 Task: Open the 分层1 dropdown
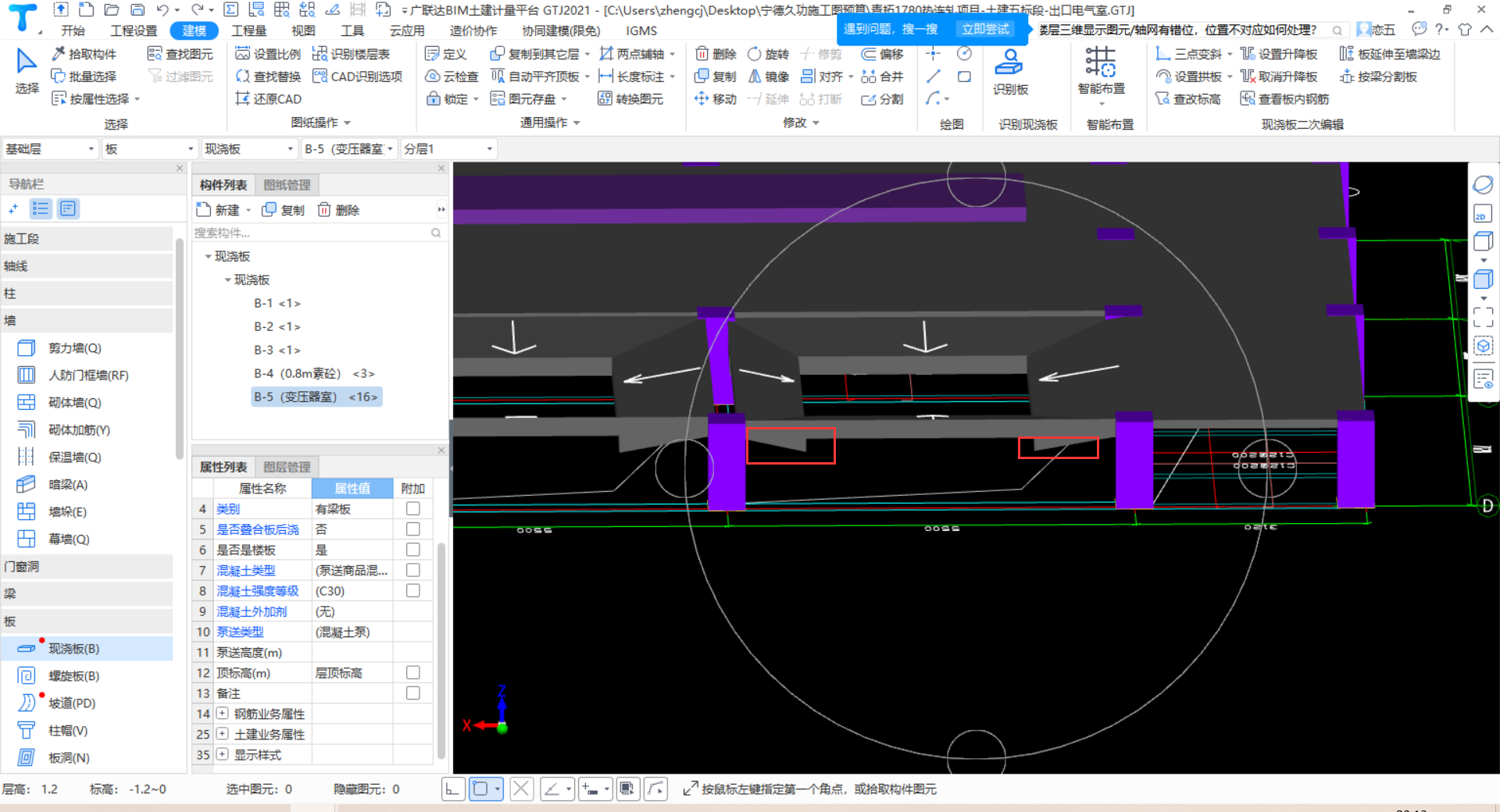[448, 149]
